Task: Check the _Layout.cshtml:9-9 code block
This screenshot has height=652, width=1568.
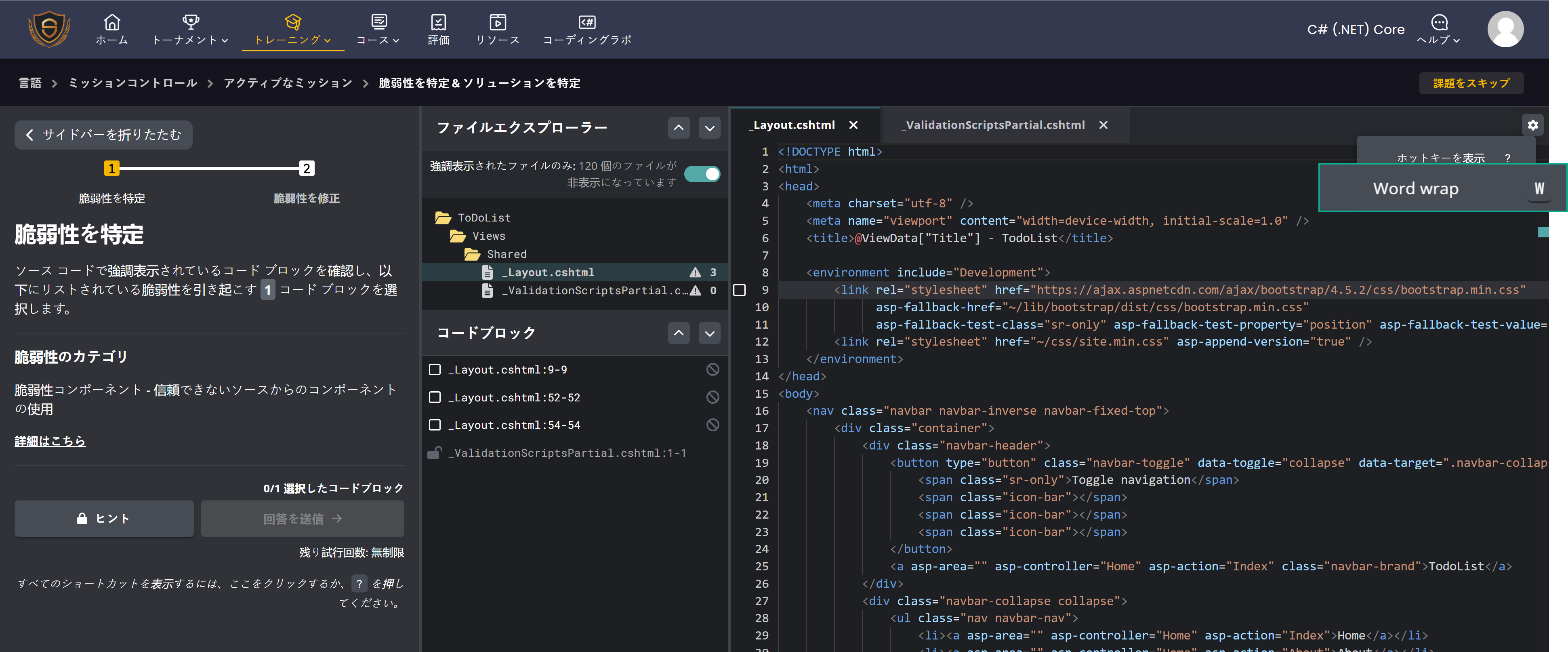Action: (435, 370)
